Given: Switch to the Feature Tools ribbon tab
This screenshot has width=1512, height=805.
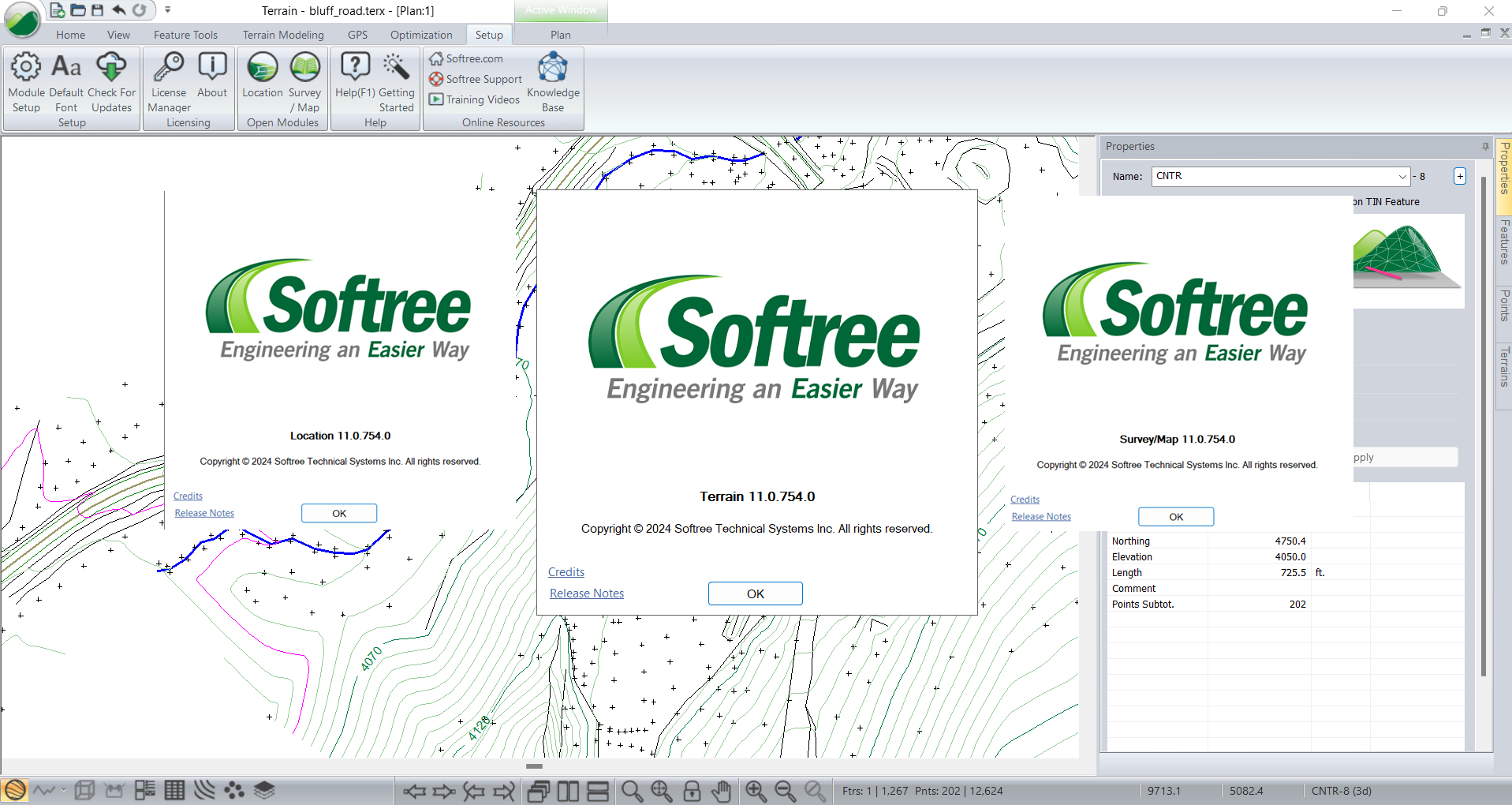Looking at the screenshot, I should pyautogui.click(x=185, y=35).
